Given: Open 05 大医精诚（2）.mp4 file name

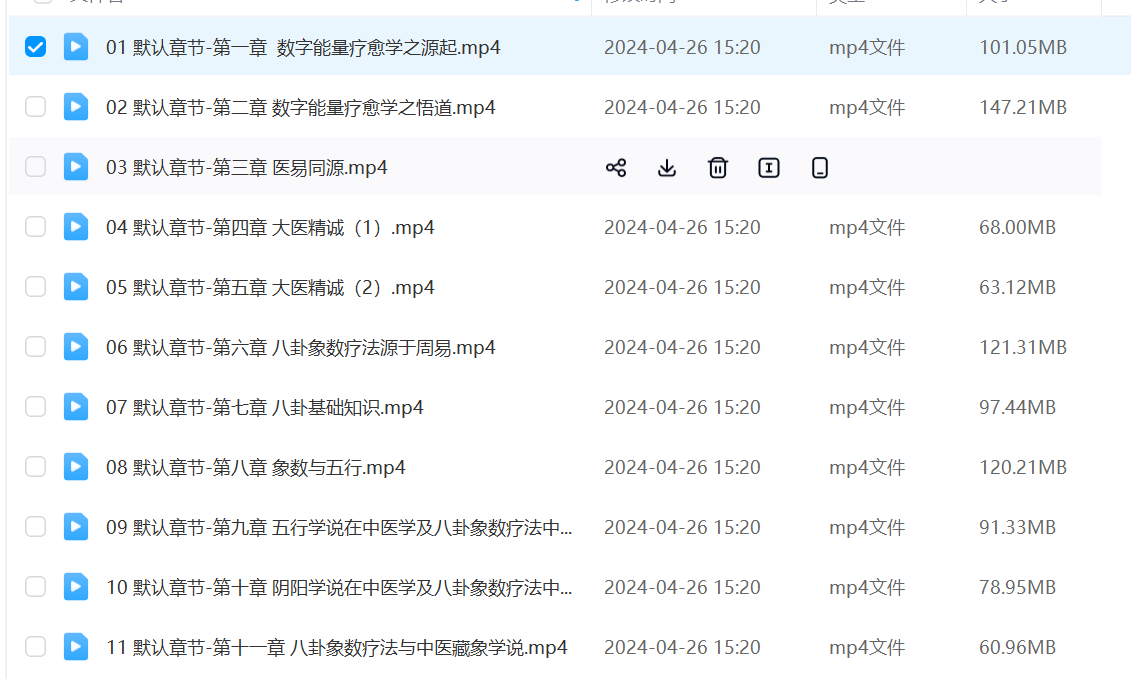Looking at the screenshot, I should pos(270,288).
